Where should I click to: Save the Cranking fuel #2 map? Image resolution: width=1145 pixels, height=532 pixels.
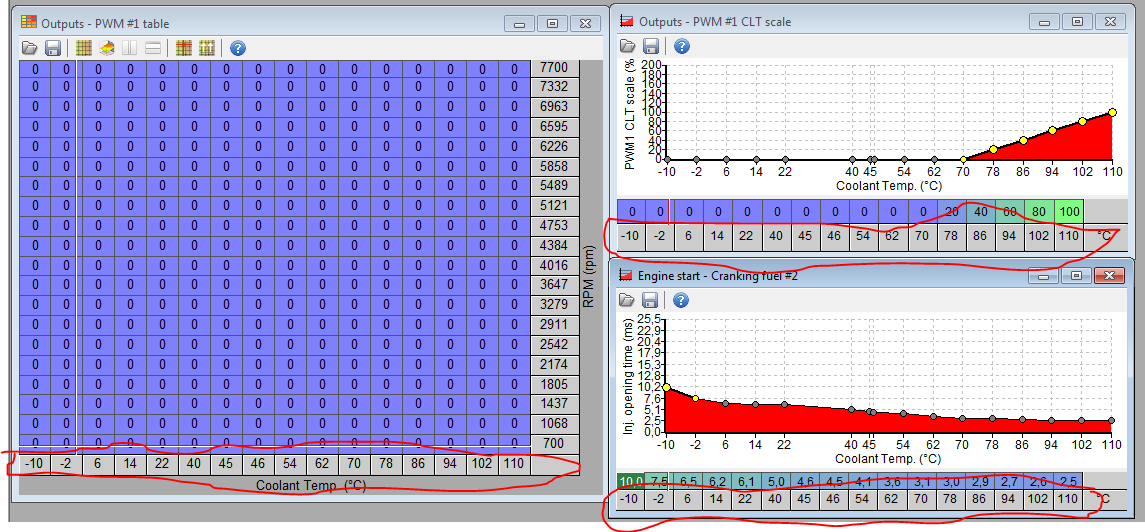point(651,300)
